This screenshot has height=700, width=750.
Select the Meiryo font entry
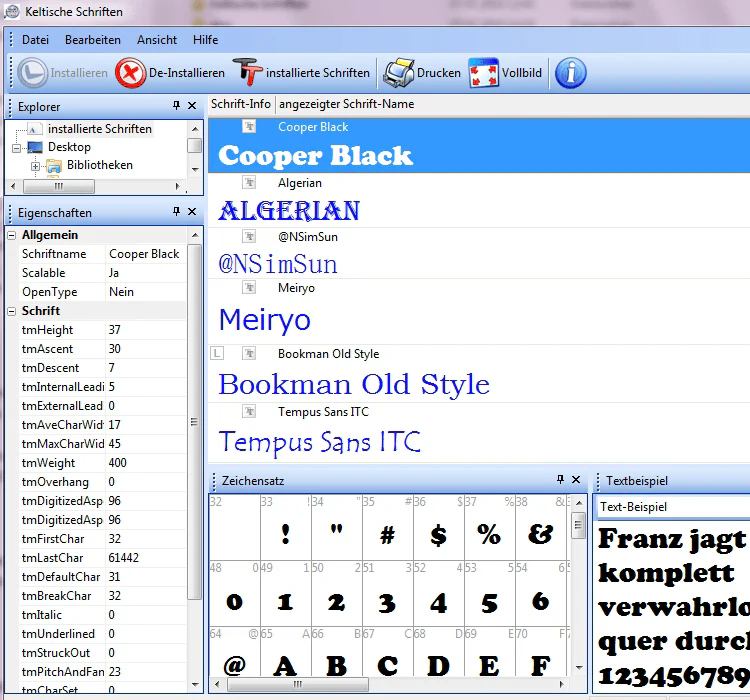(479, 311)
